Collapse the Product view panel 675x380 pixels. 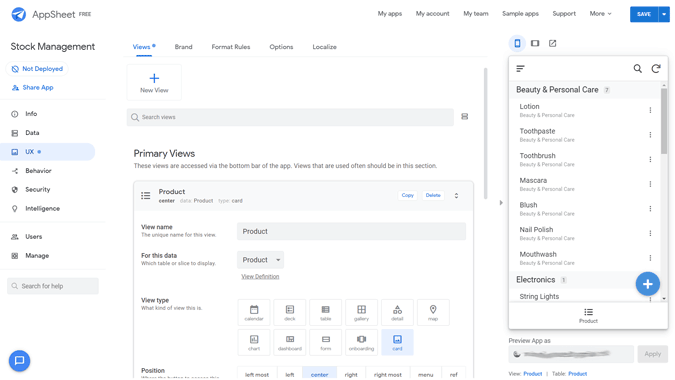tap(456, 196)
